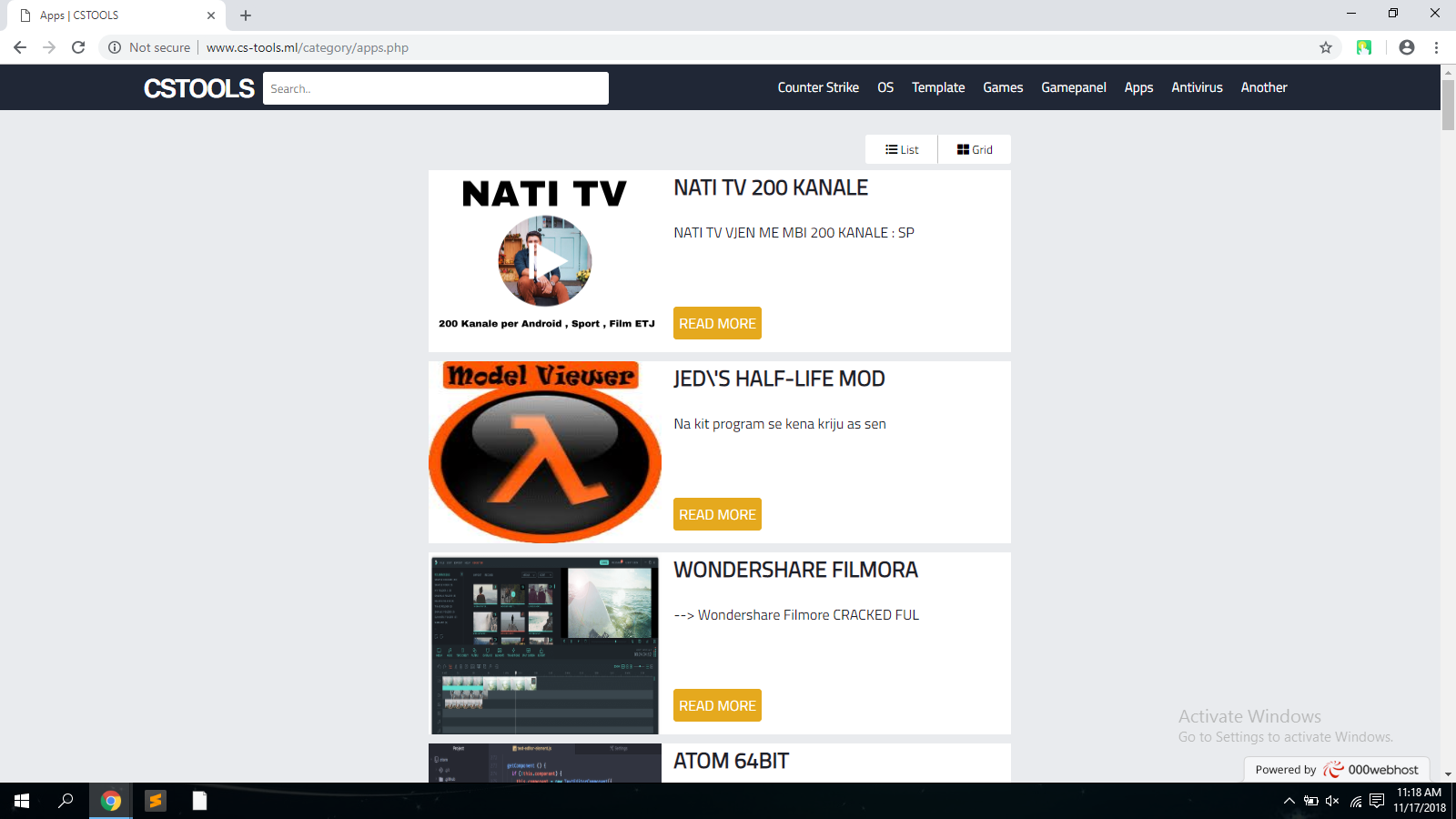
Task: Close the Apps | CSTOOLS tab
Action: coord(210,15)
